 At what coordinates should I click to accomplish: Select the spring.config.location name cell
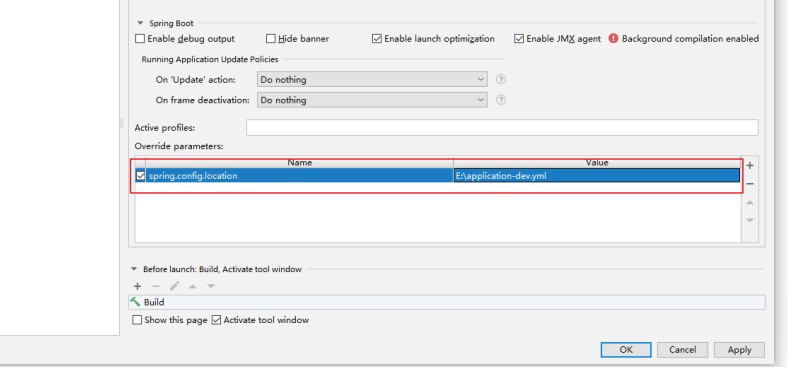coord(300,176)
